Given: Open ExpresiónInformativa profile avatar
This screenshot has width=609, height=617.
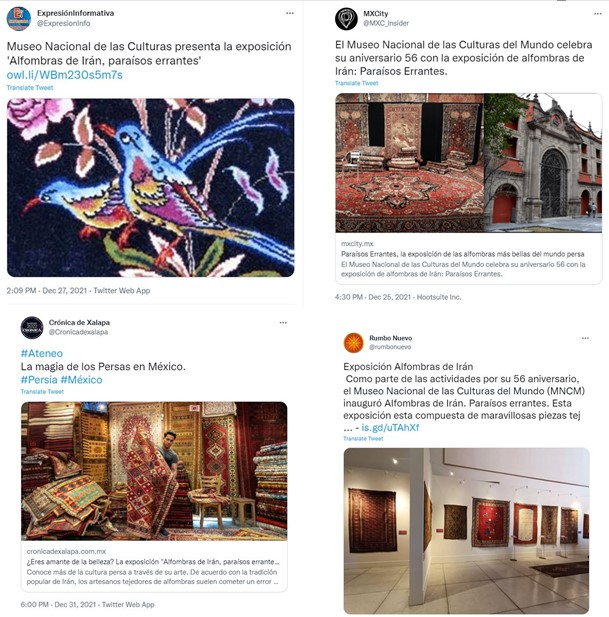Looking at the screenshot, I should point(18,18).
